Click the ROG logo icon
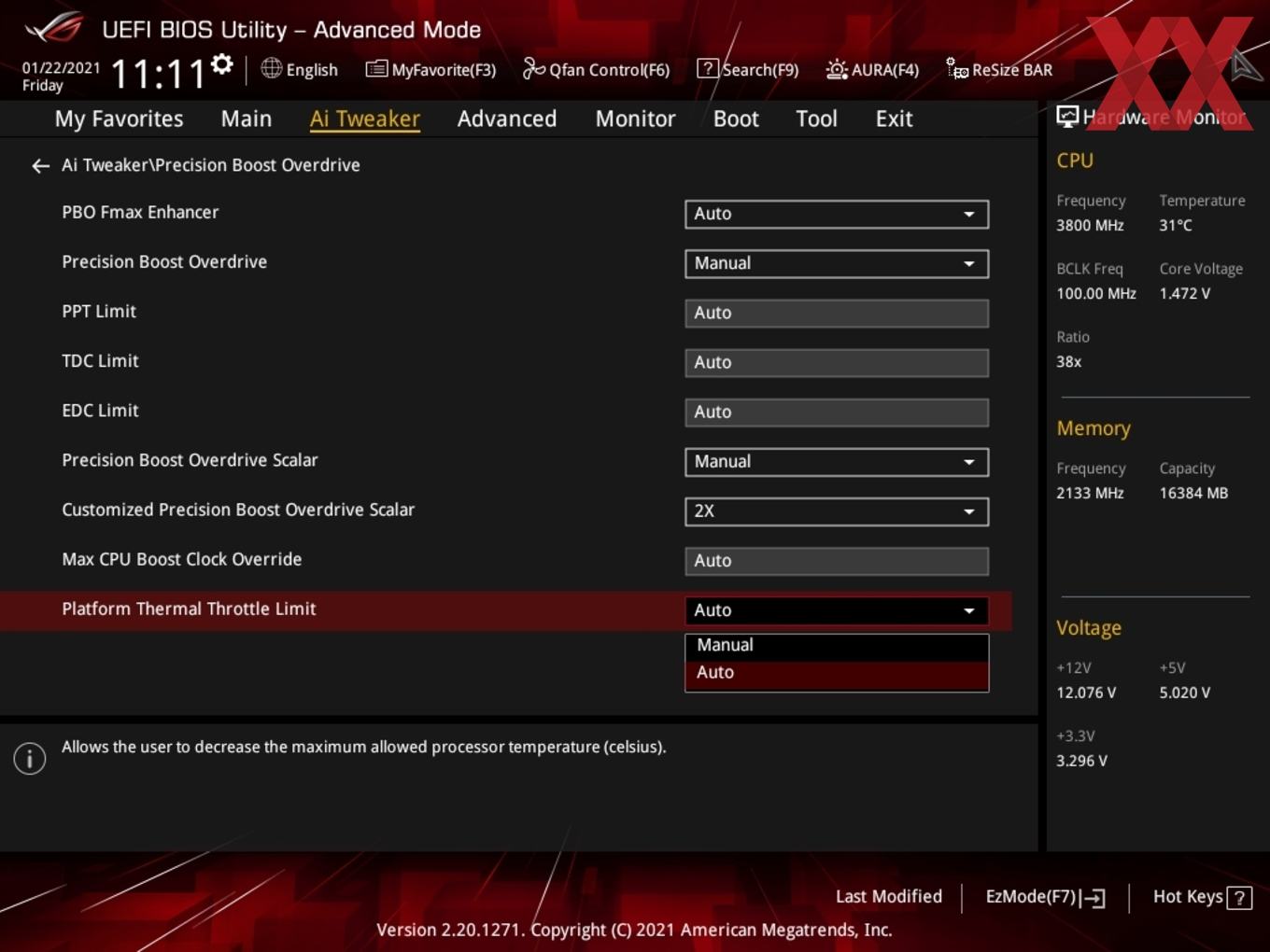The height and width of the screenshot is (952, 1270). pyautogui.click(x=54, y=28)
